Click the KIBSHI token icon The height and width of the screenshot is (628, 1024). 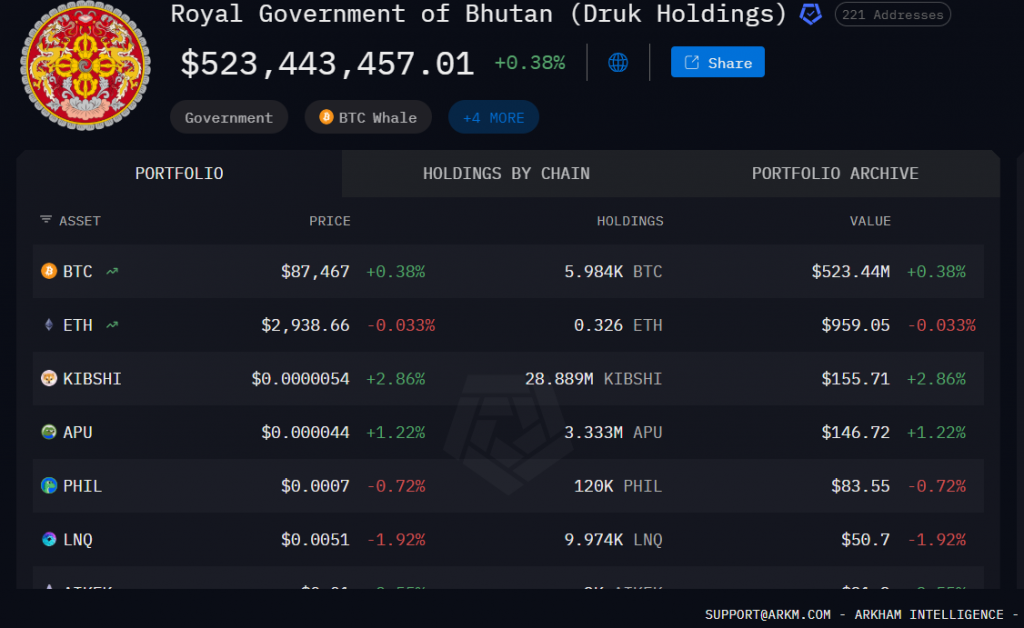pyautogui.click(x=48, y=379)
